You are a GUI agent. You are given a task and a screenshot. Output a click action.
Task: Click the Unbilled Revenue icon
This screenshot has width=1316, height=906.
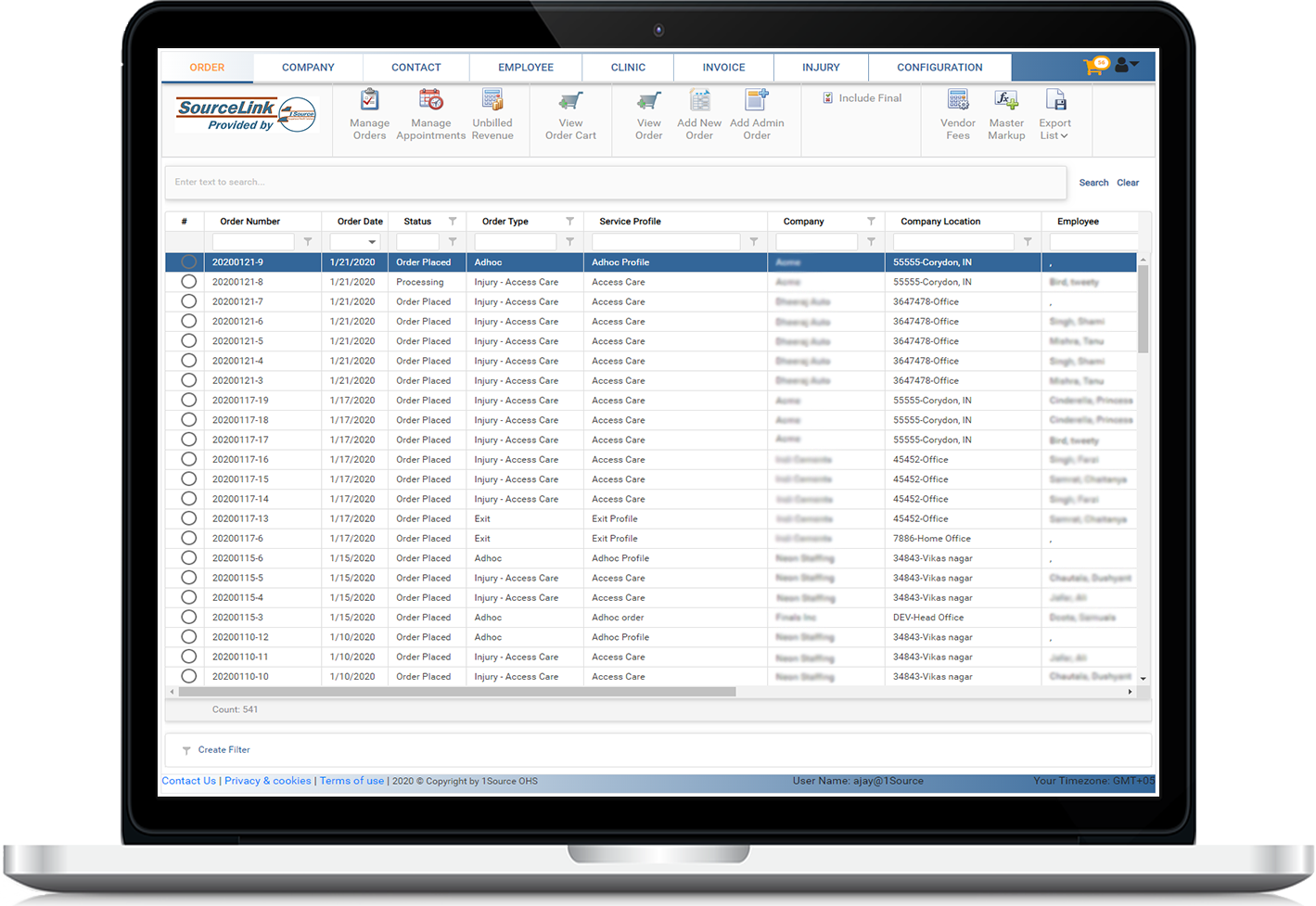492,101
